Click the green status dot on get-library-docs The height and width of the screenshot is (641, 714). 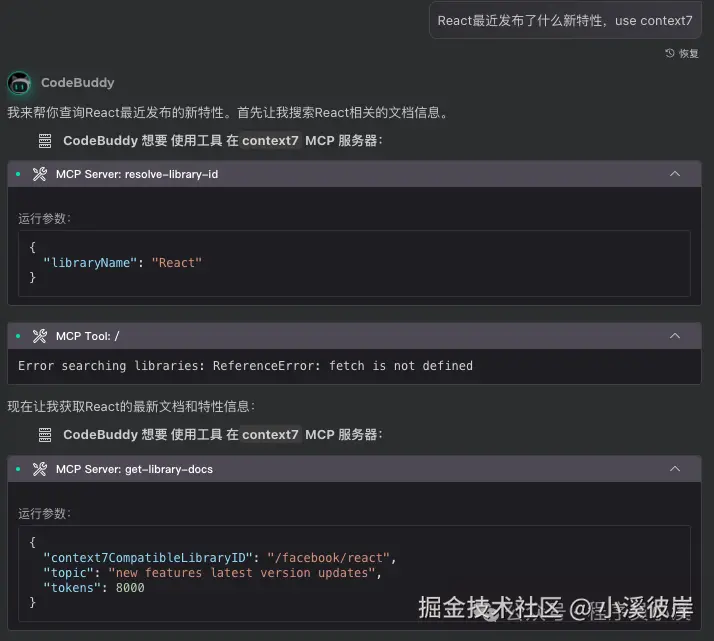[x=18, y=469]
